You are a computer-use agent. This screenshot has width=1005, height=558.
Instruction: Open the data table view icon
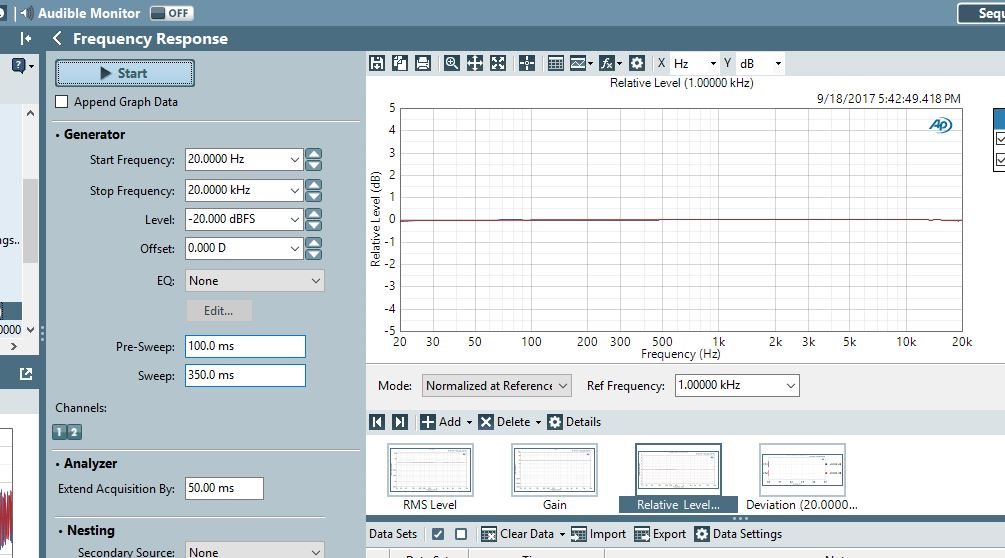coord(556,63)
